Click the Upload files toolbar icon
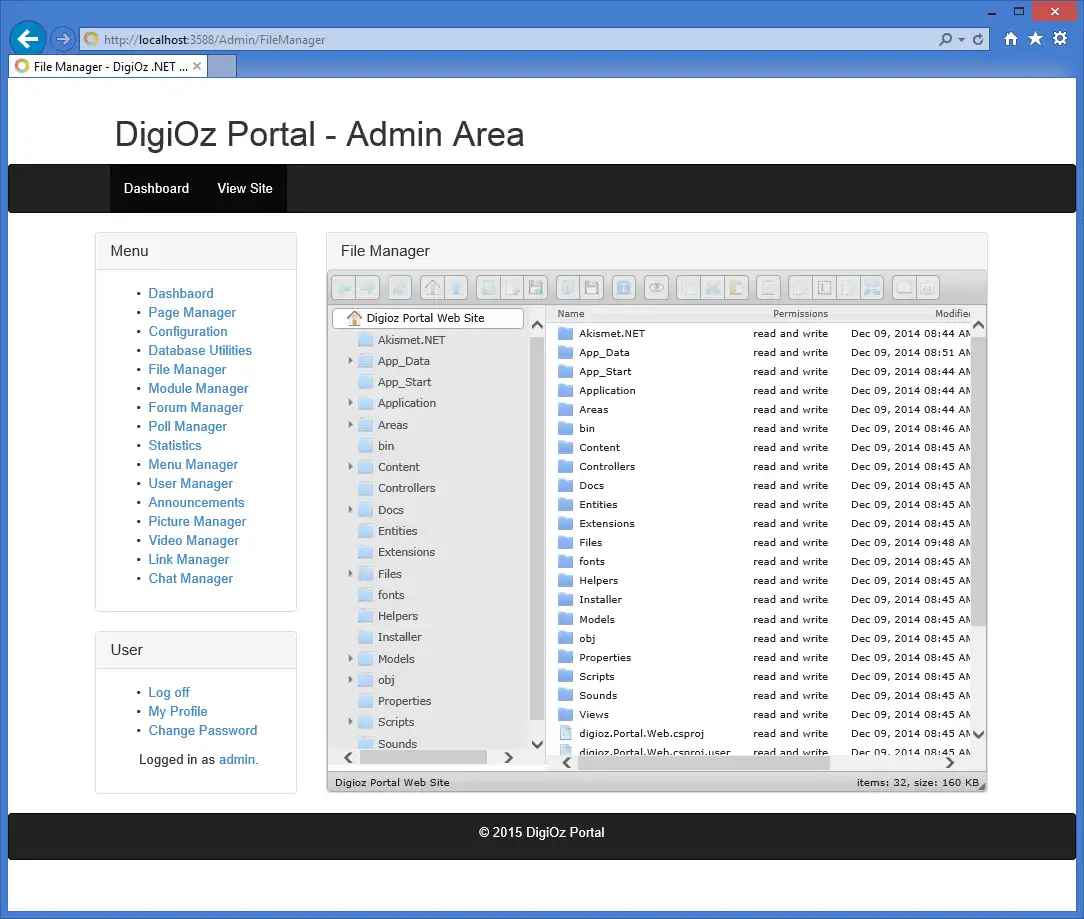 (535, 288)
